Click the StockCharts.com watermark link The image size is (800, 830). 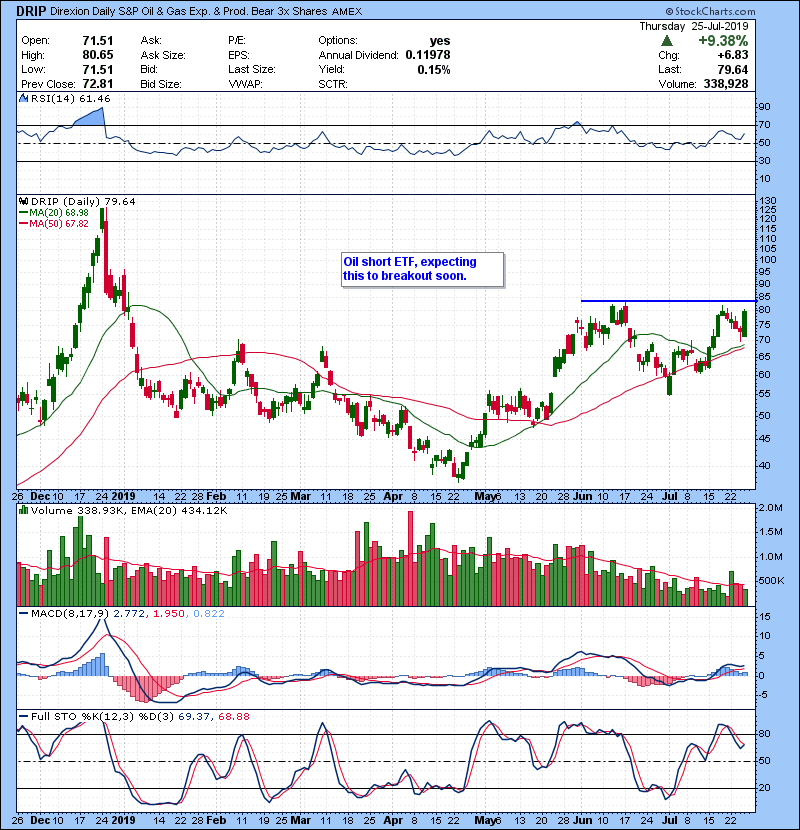tap(710, 11)
